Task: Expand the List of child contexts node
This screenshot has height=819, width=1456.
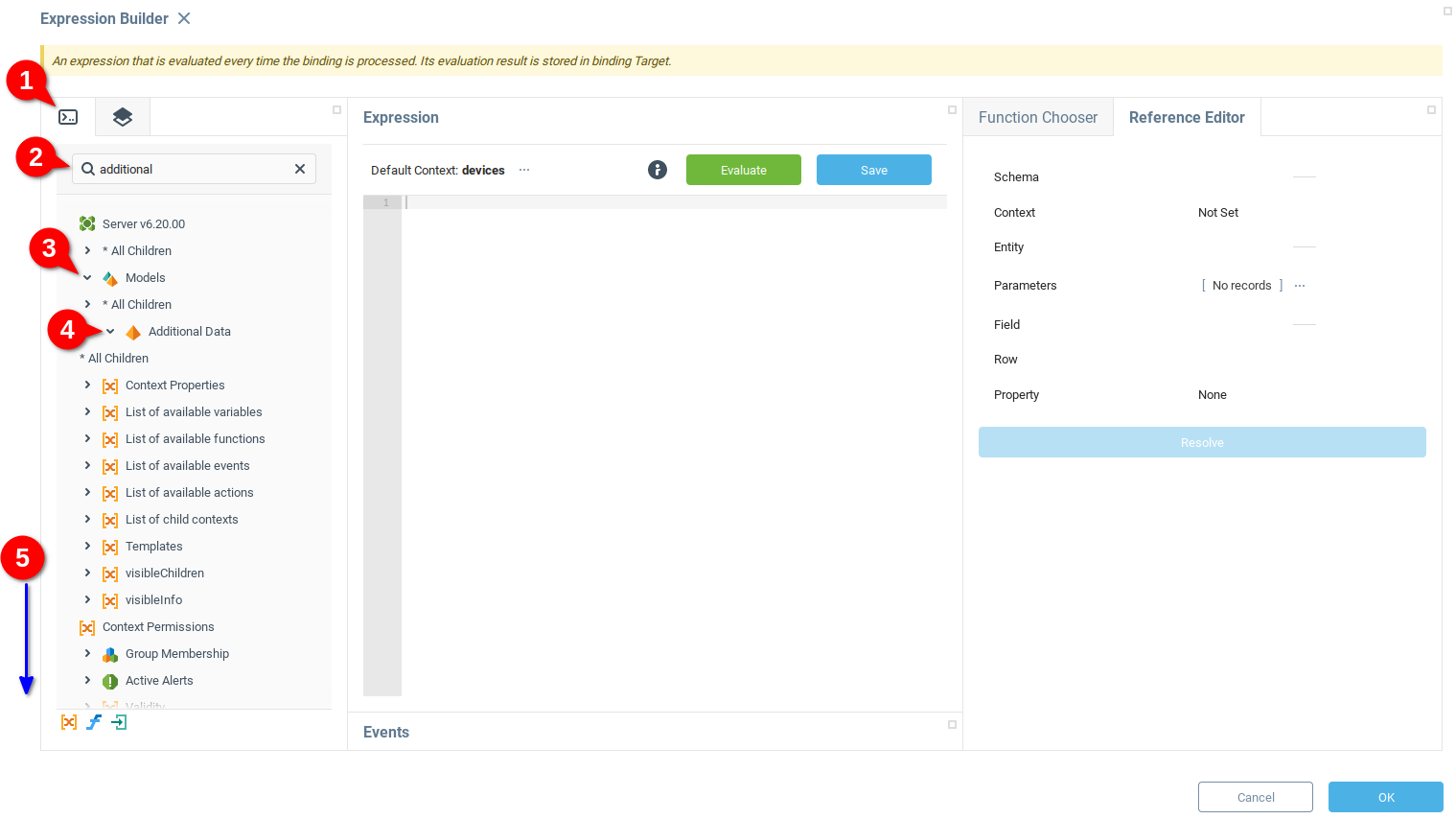Action: pyautogui.click(x=87, y=519)
